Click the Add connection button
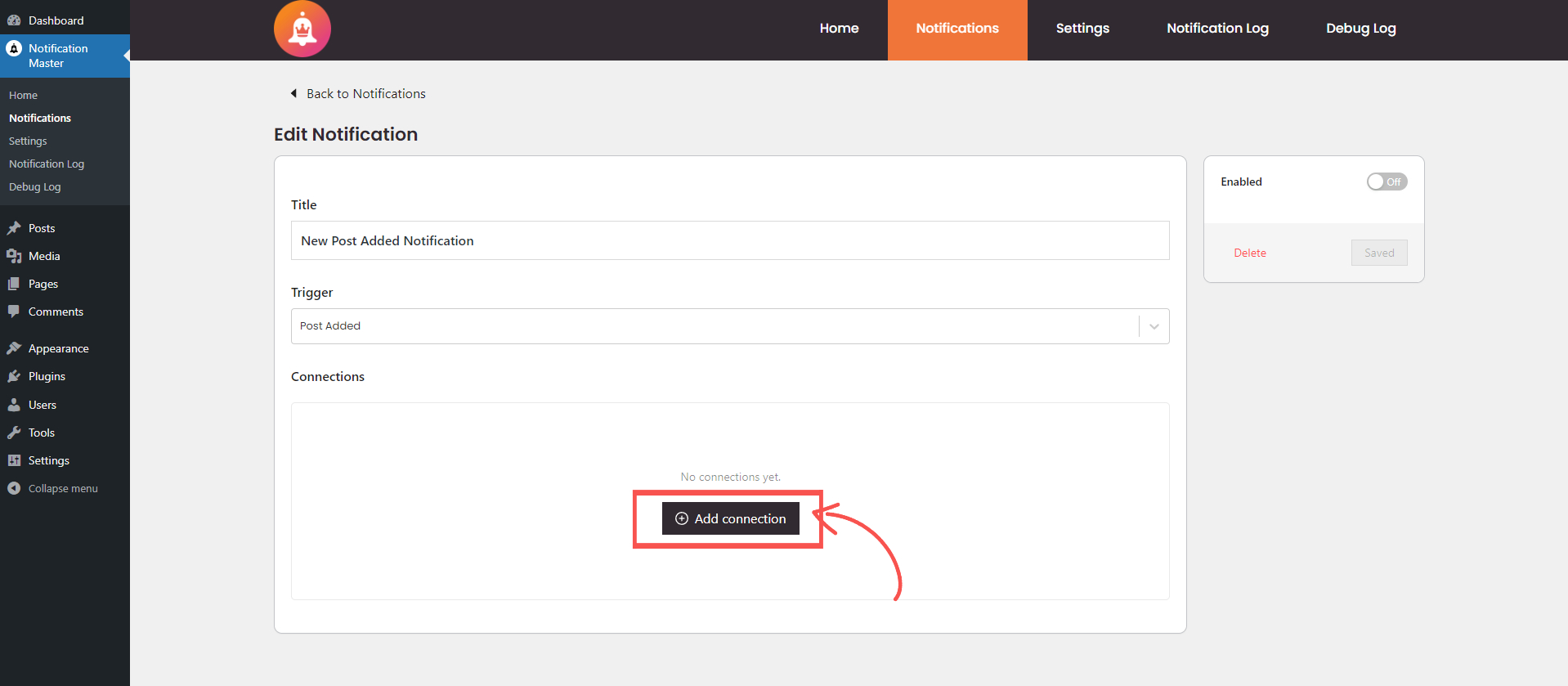The width and height of the screenshot is (1568, 686). click(x=730, y=518)
